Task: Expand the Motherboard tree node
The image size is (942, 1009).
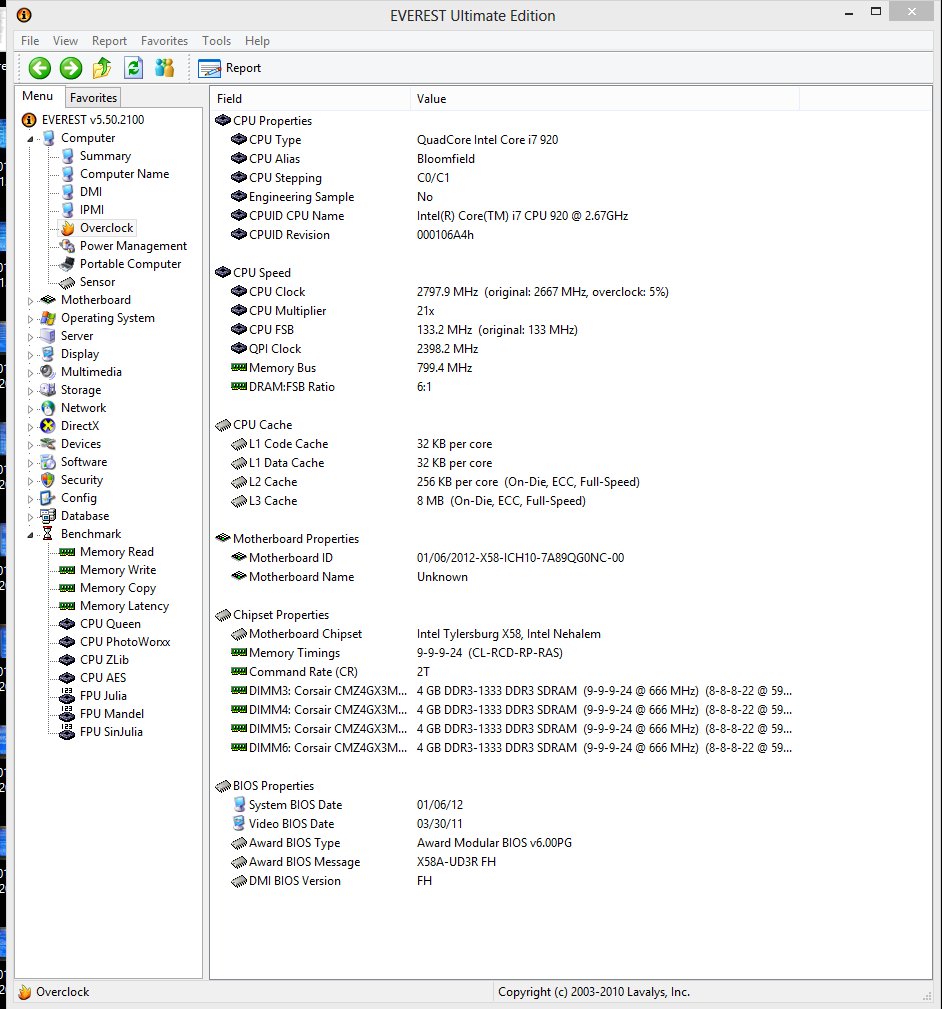Action: [30, 301]
